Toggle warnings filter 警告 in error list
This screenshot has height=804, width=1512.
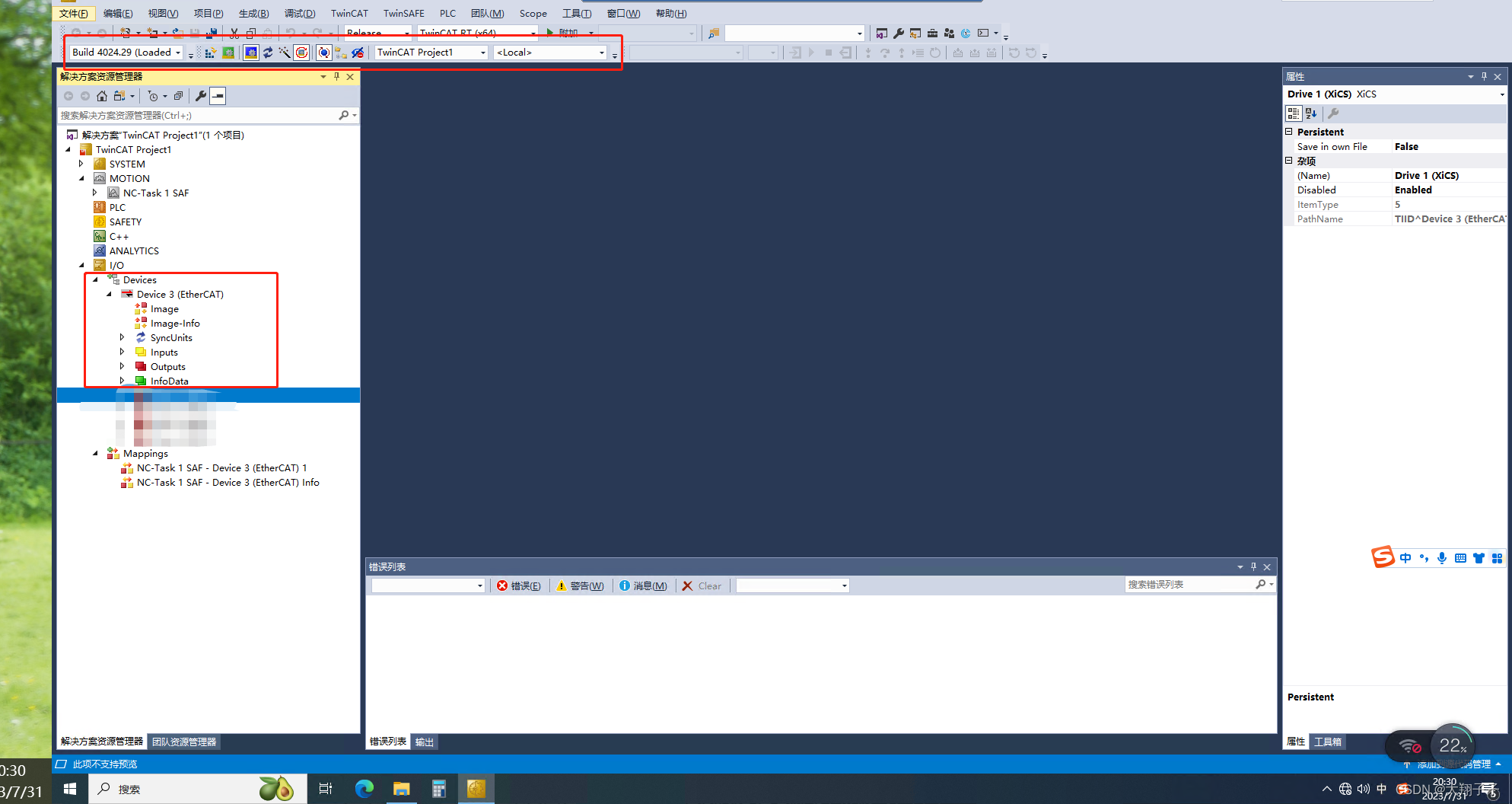click(x=580, y=585)
